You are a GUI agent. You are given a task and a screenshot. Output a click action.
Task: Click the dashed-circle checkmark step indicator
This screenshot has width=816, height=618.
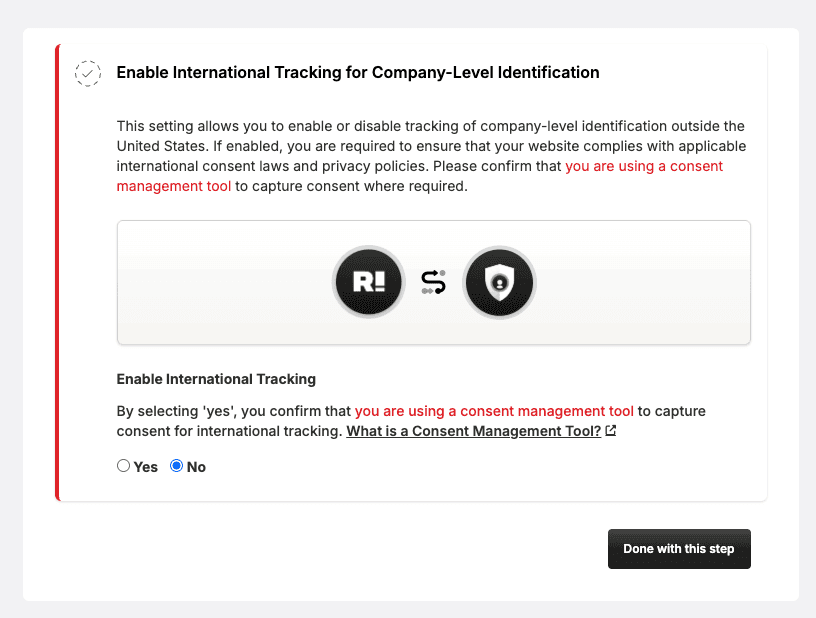pyautogui.click(x=88, y=73)
